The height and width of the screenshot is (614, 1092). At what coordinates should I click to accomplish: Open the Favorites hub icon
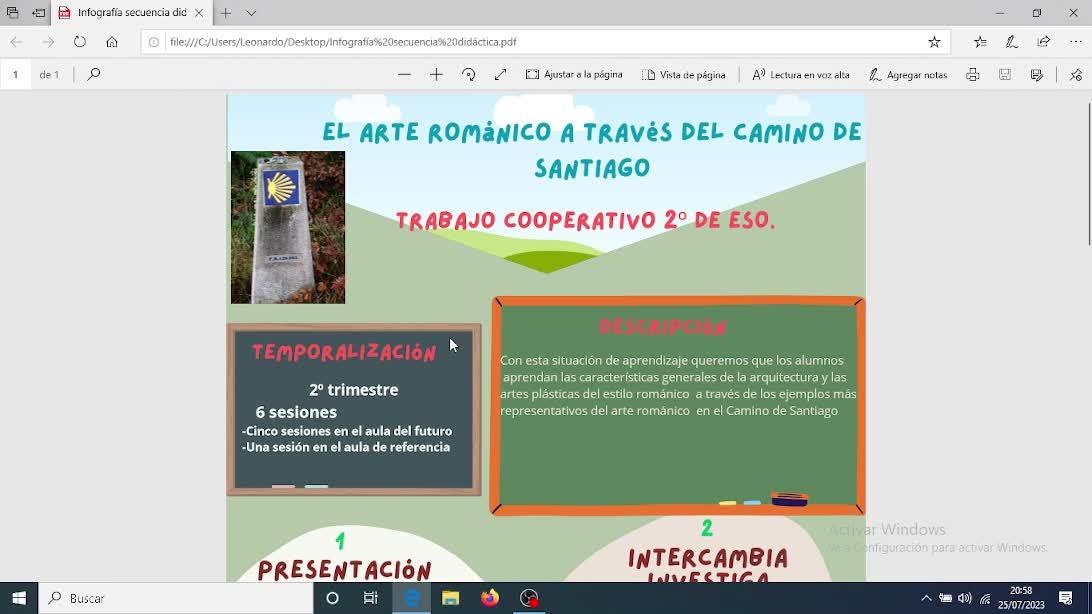[x=980, y=42]
